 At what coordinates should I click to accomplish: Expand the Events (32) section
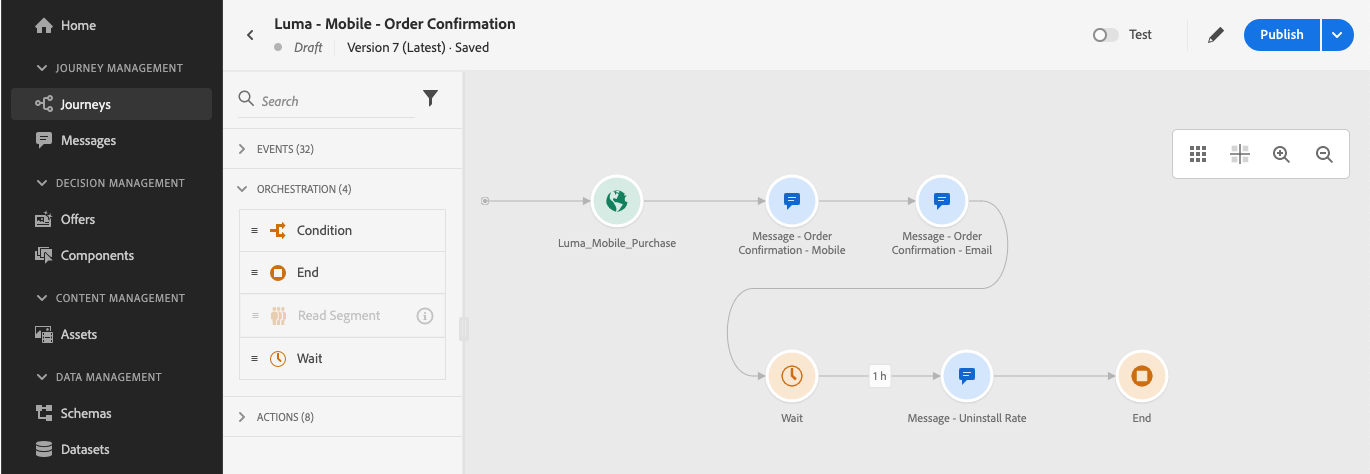[343, 149]
